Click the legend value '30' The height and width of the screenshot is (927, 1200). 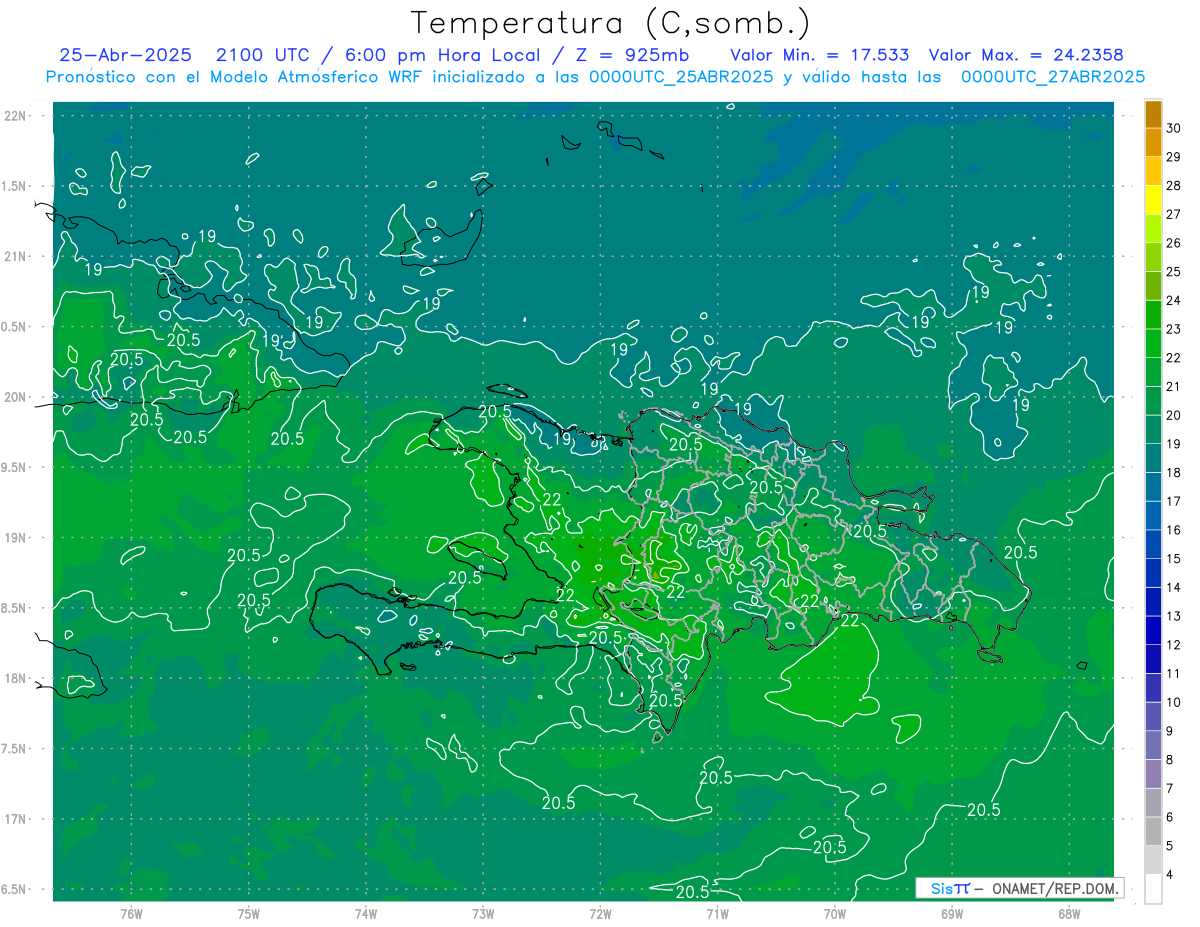pyautogui.click(x=1174, y=128)
